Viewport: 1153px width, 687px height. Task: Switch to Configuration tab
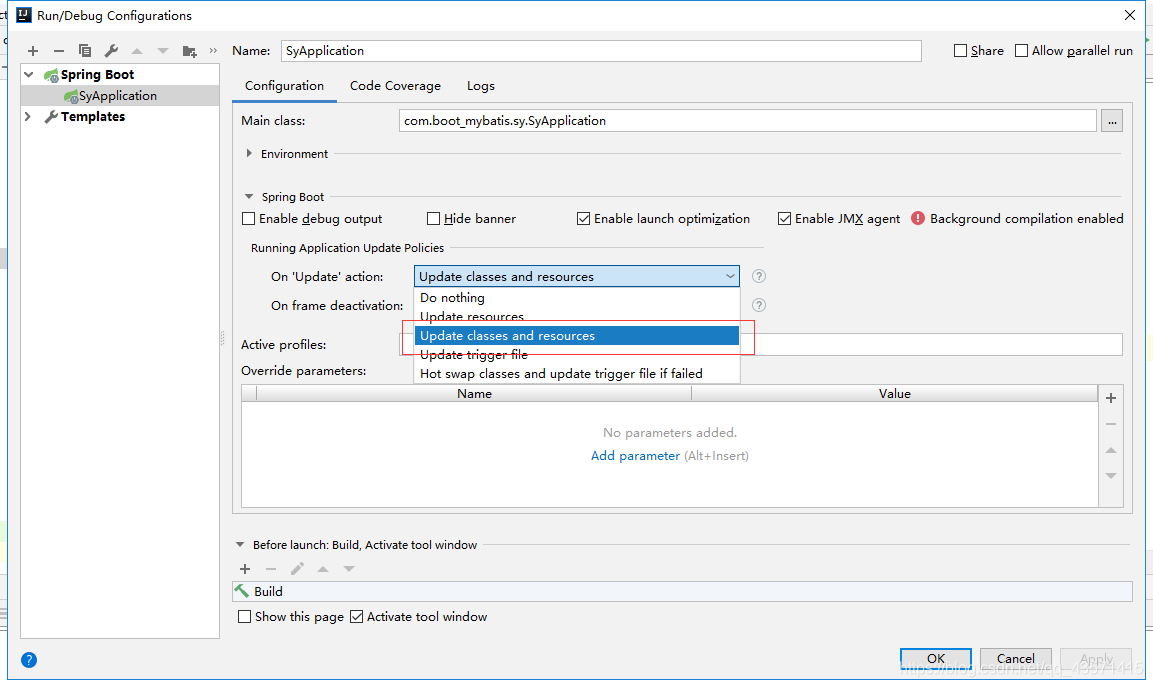tap(285, 85)
